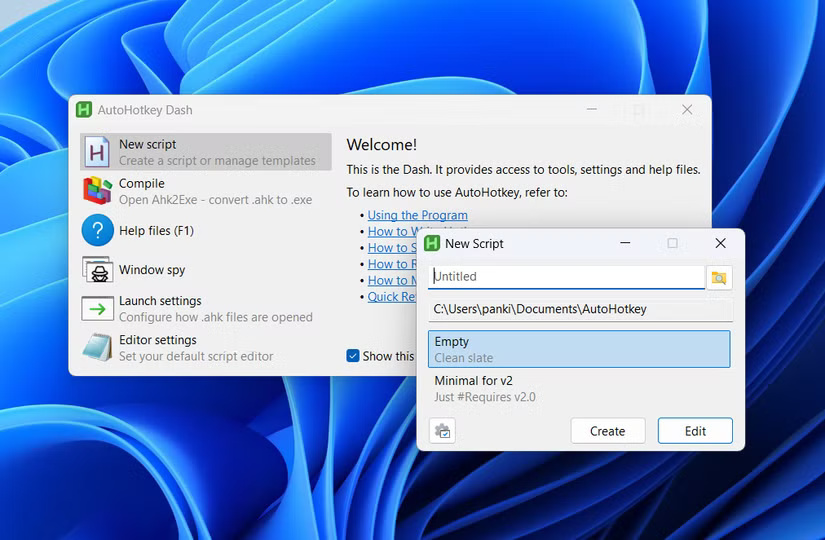Minimize the New Script dialog
Screen dimensions: 825x540
point(625,243)
